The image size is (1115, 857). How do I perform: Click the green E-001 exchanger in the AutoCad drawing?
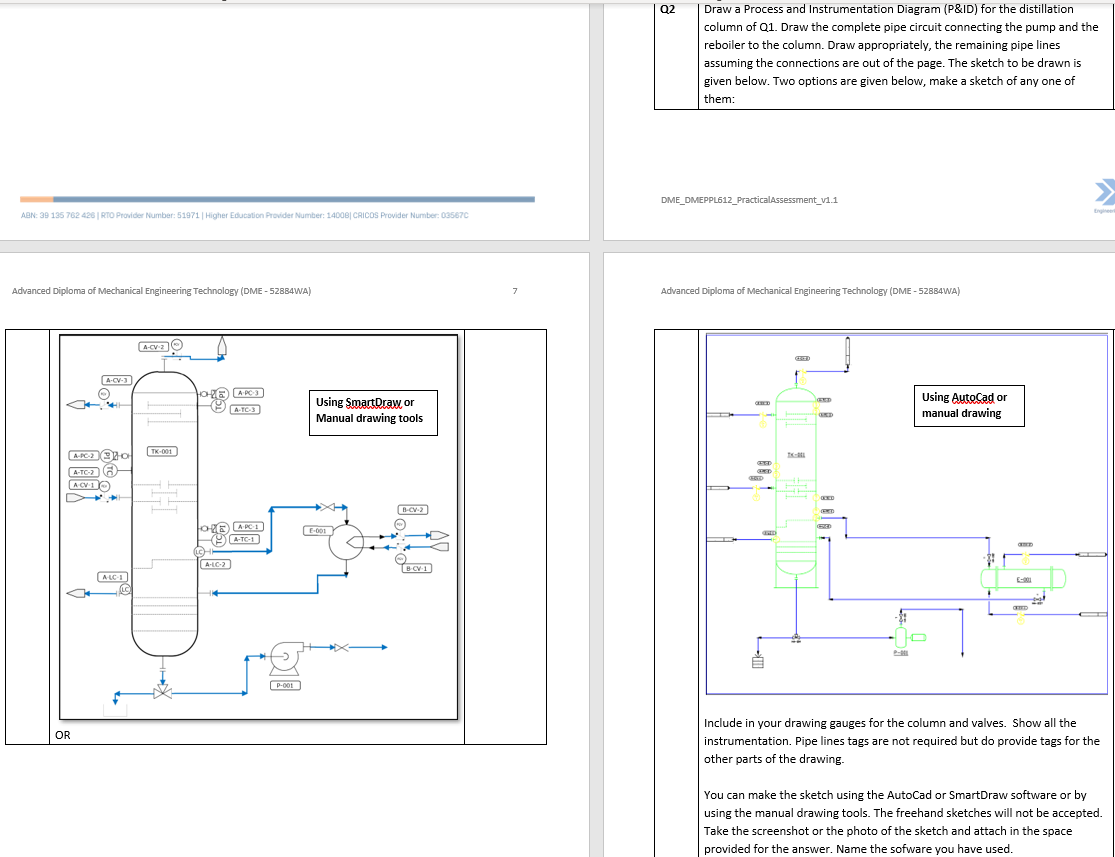click(1023, 578)
